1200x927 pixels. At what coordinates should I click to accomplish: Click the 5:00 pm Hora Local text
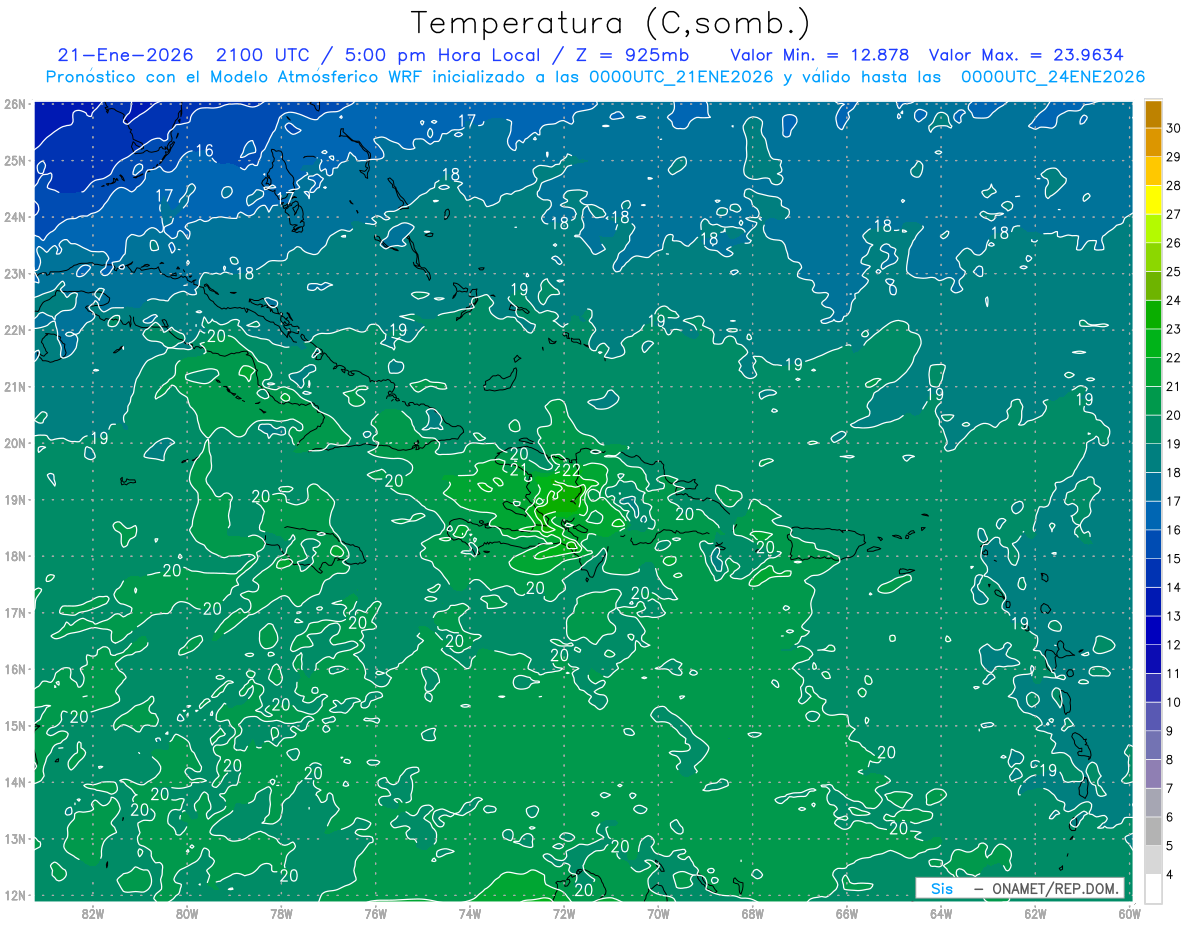pos(441,55)
